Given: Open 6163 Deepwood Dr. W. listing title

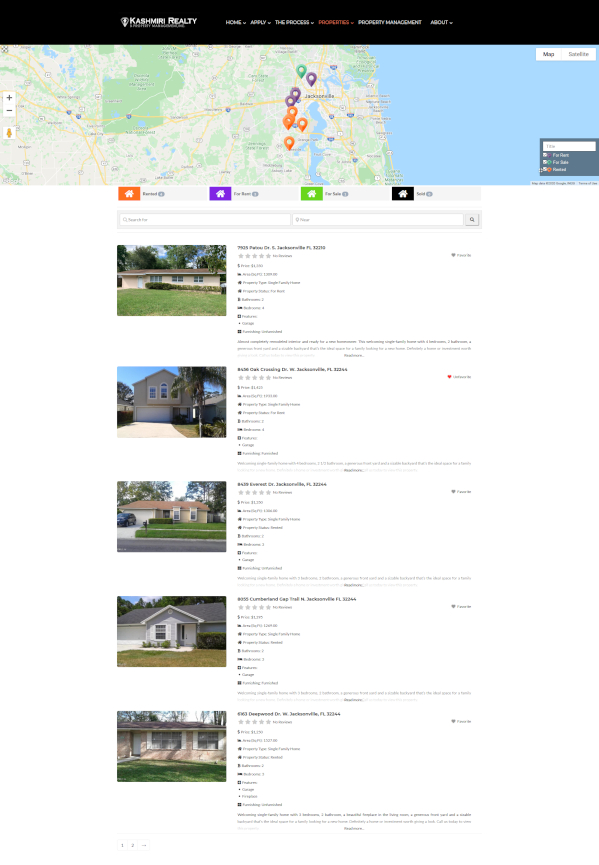Looking at the screenshot, I should (289, 714).
